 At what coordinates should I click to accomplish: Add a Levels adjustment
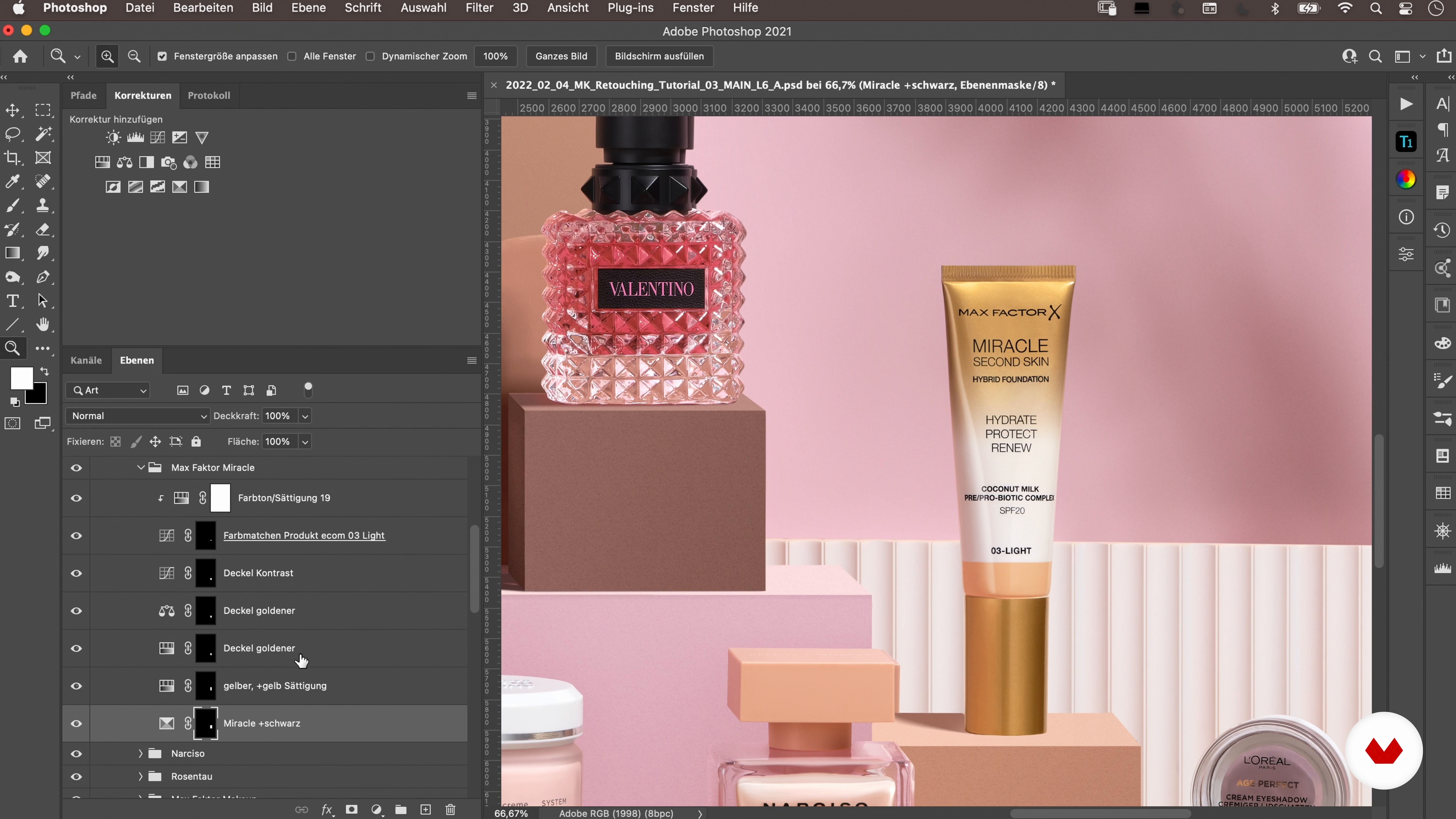[x=136, y=137]
